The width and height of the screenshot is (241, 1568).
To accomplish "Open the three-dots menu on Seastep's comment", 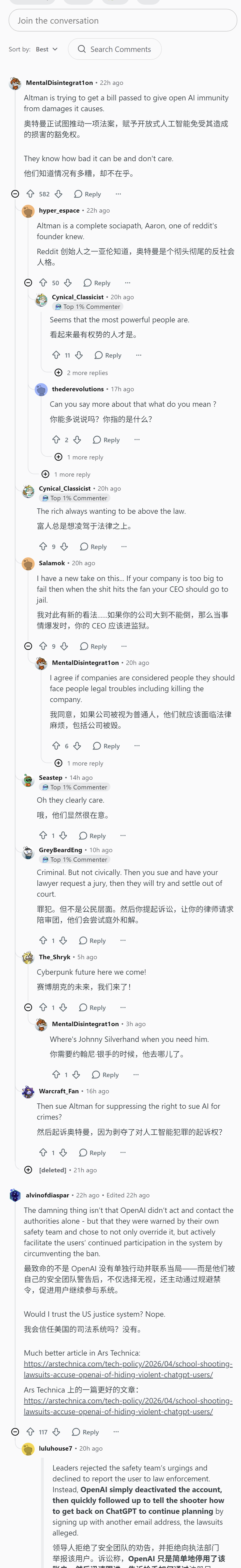I will 123,836.
